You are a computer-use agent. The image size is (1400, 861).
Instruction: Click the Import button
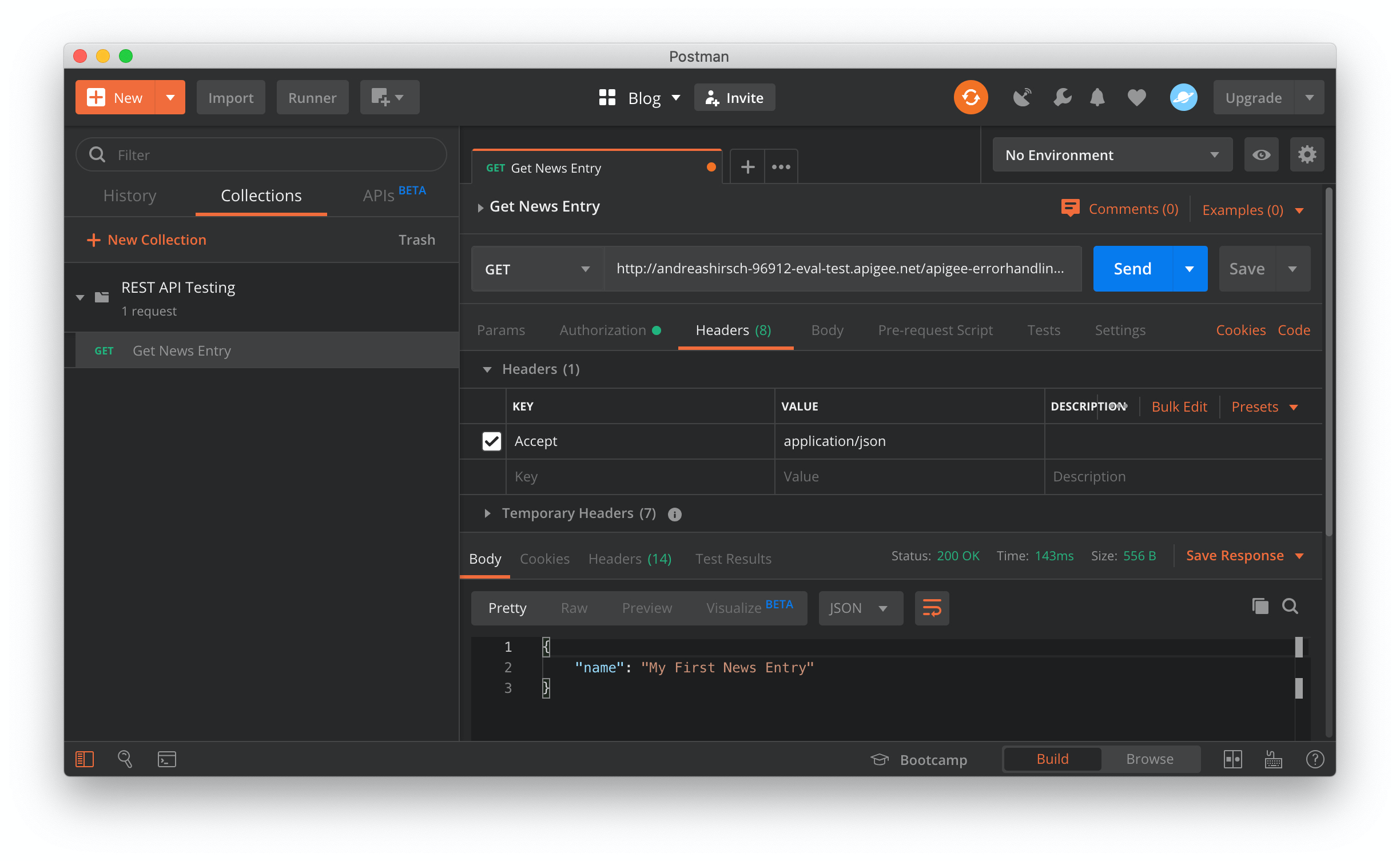(x=230, y=98)
